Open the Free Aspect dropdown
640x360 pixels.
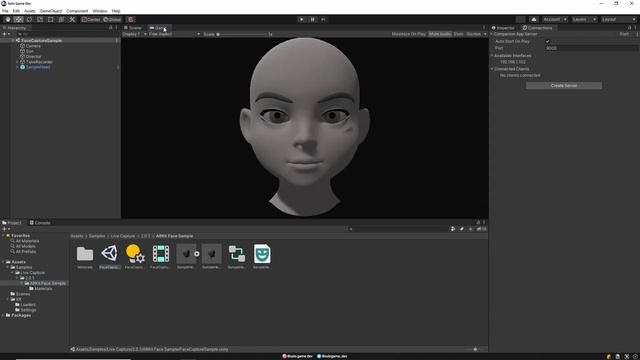pos(174,34)
